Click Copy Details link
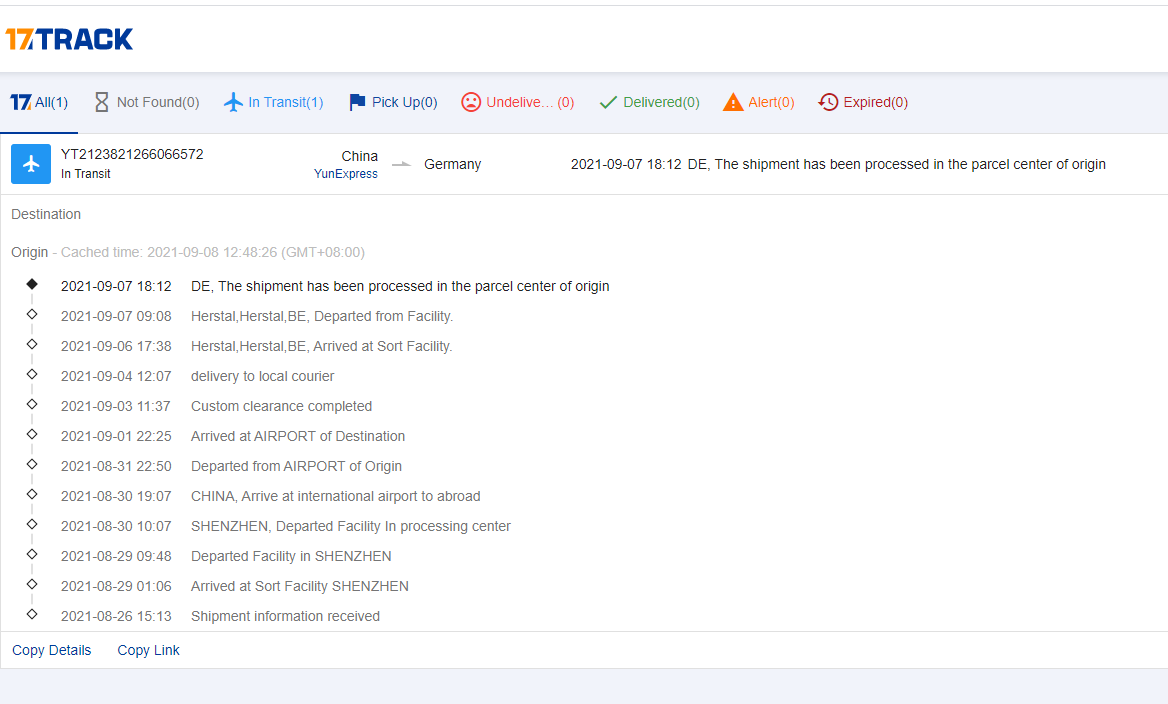This screenshot has height=704, width=1168. tap(51, 650)
